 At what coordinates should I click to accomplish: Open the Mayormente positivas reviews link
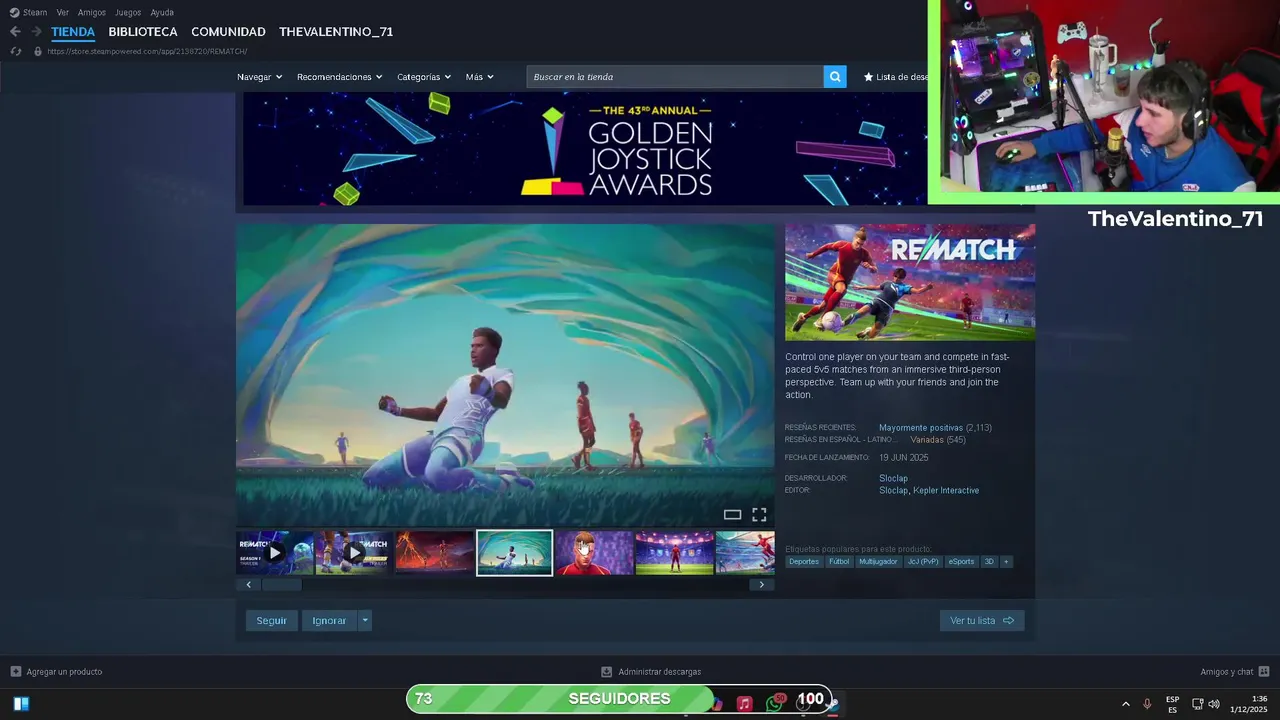tap(921, 428)
